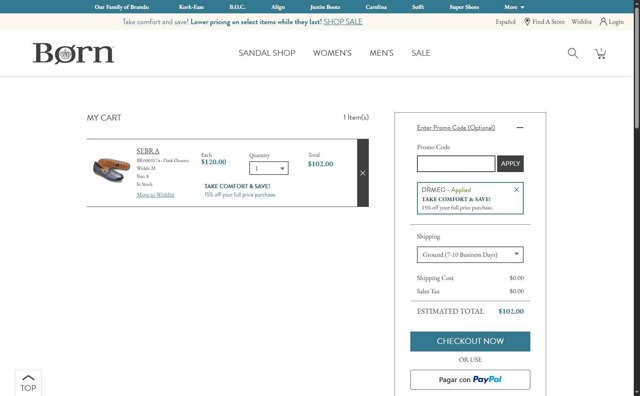Screen dimensions: 640x396
Task: Open the Wishlist link
Action: (x=581, y=22)
